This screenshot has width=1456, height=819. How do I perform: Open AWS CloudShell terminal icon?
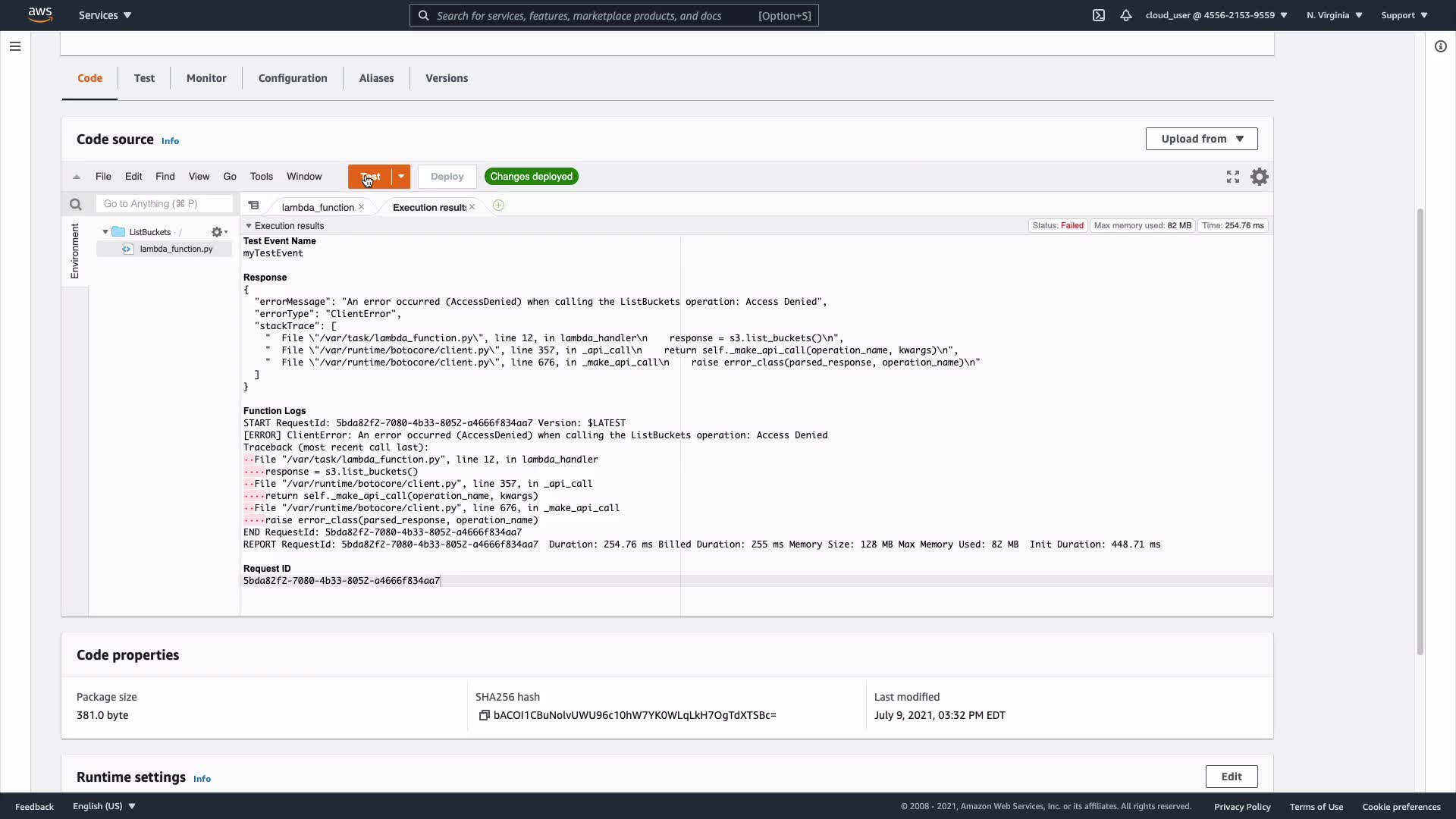point(1098,15)
